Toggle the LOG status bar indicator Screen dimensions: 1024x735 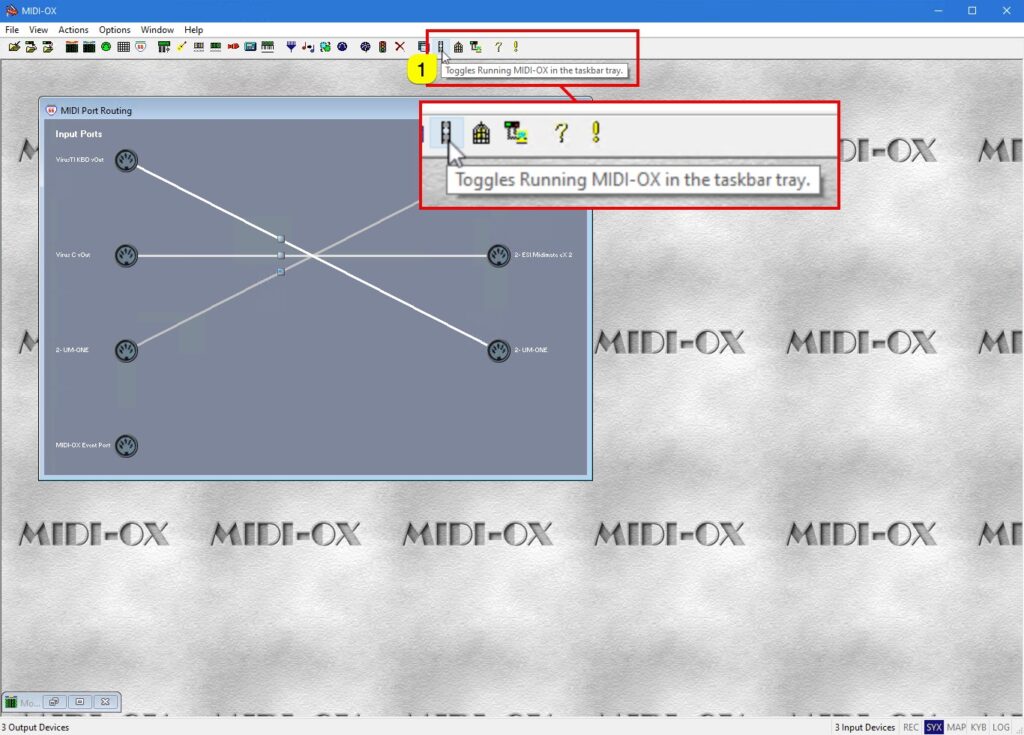click(1000, 727)
